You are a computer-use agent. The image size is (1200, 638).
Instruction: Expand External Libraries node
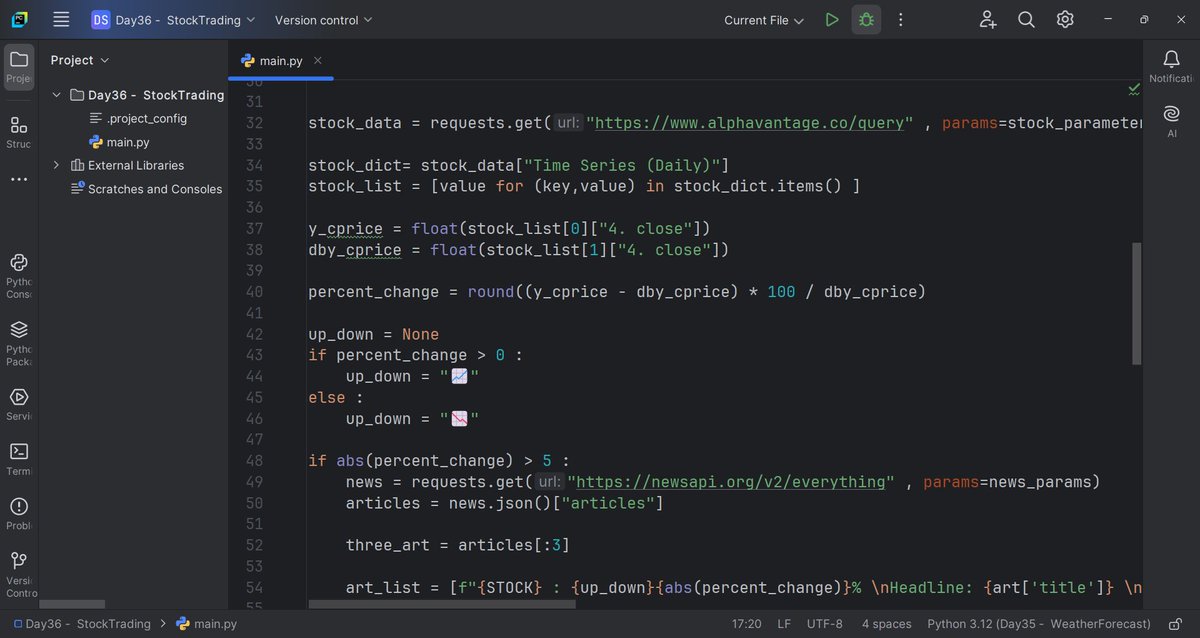point(56,165)
